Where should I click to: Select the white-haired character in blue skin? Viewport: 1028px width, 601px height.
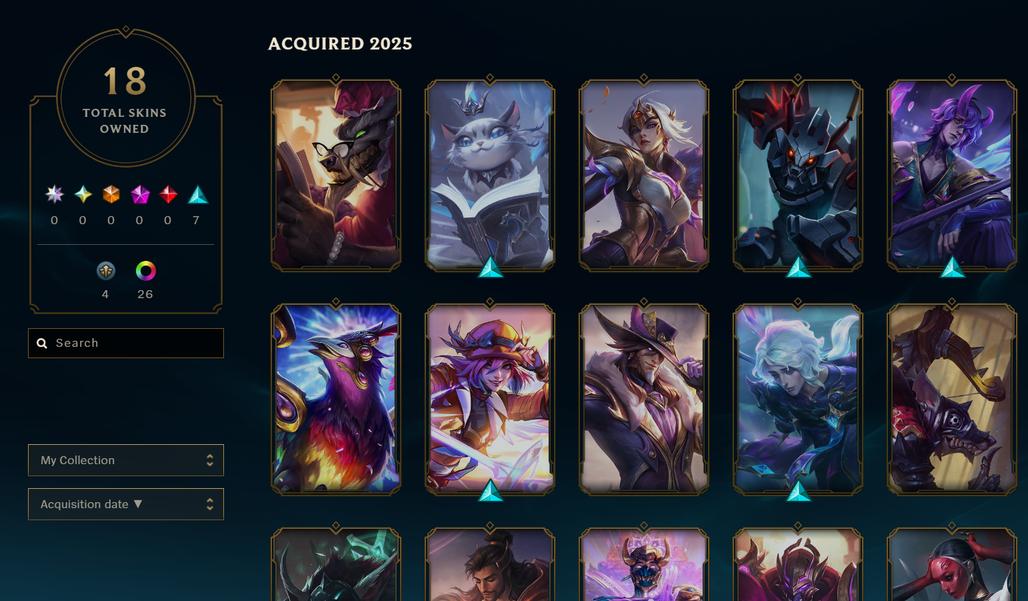(798, 398)
